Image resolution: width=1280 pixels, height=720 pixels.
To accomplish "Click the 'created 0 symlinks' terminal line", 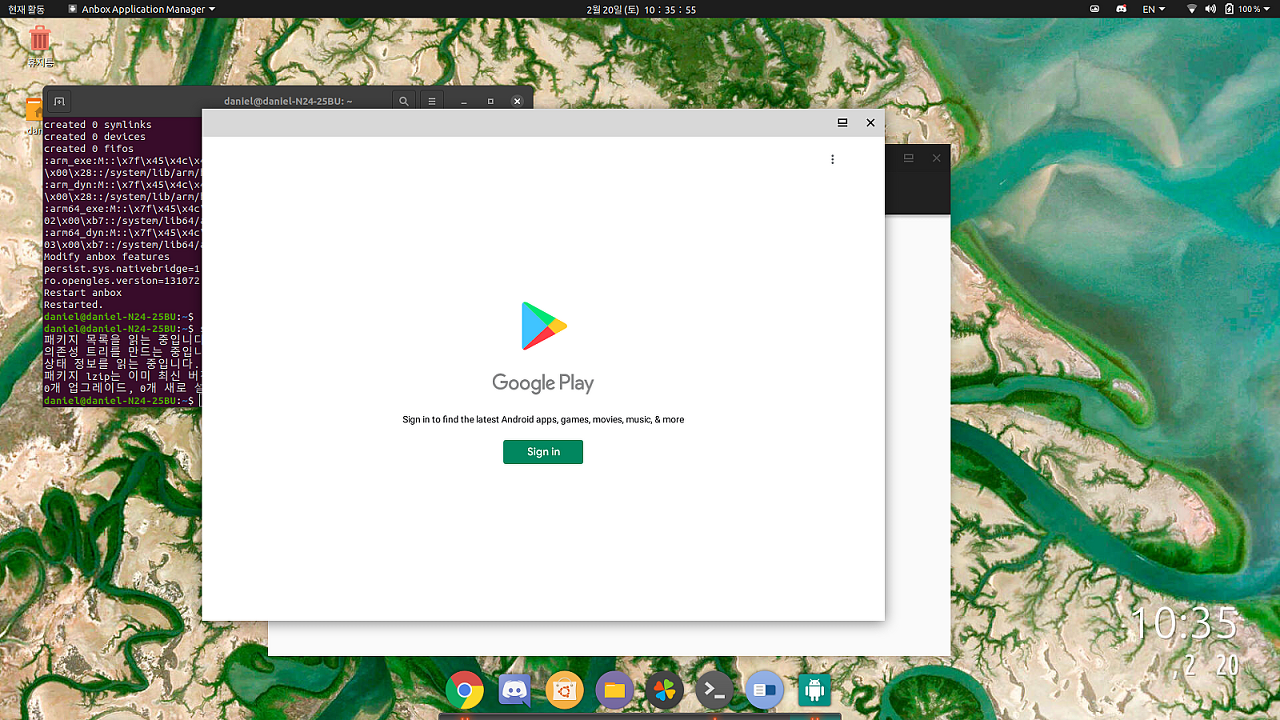I will point(98,125).
